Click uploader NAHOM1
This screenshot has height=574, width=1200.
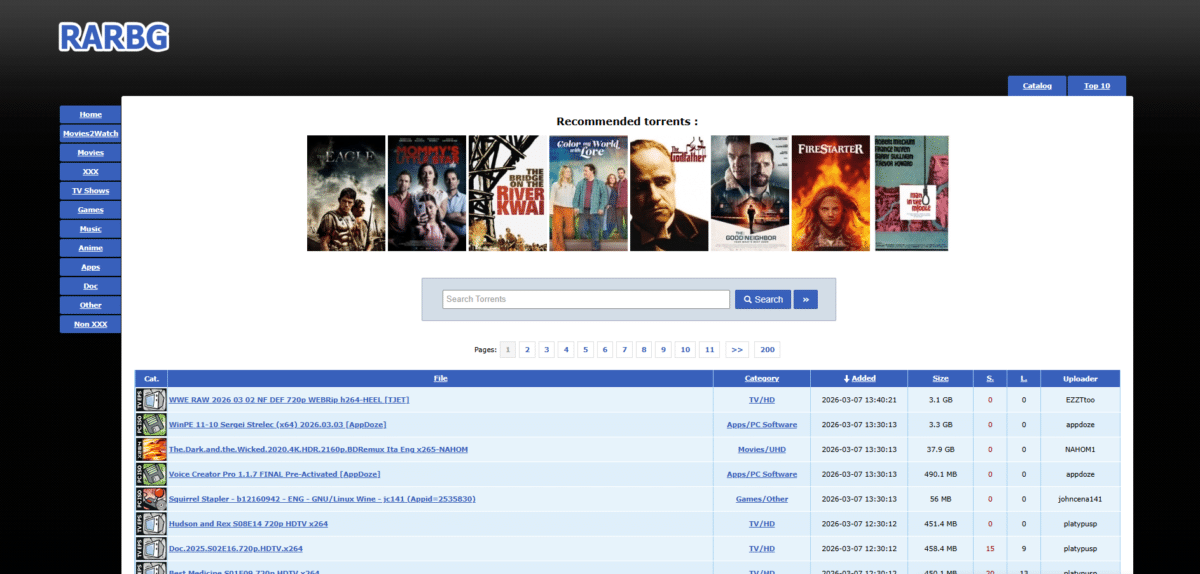point(1080,449)
